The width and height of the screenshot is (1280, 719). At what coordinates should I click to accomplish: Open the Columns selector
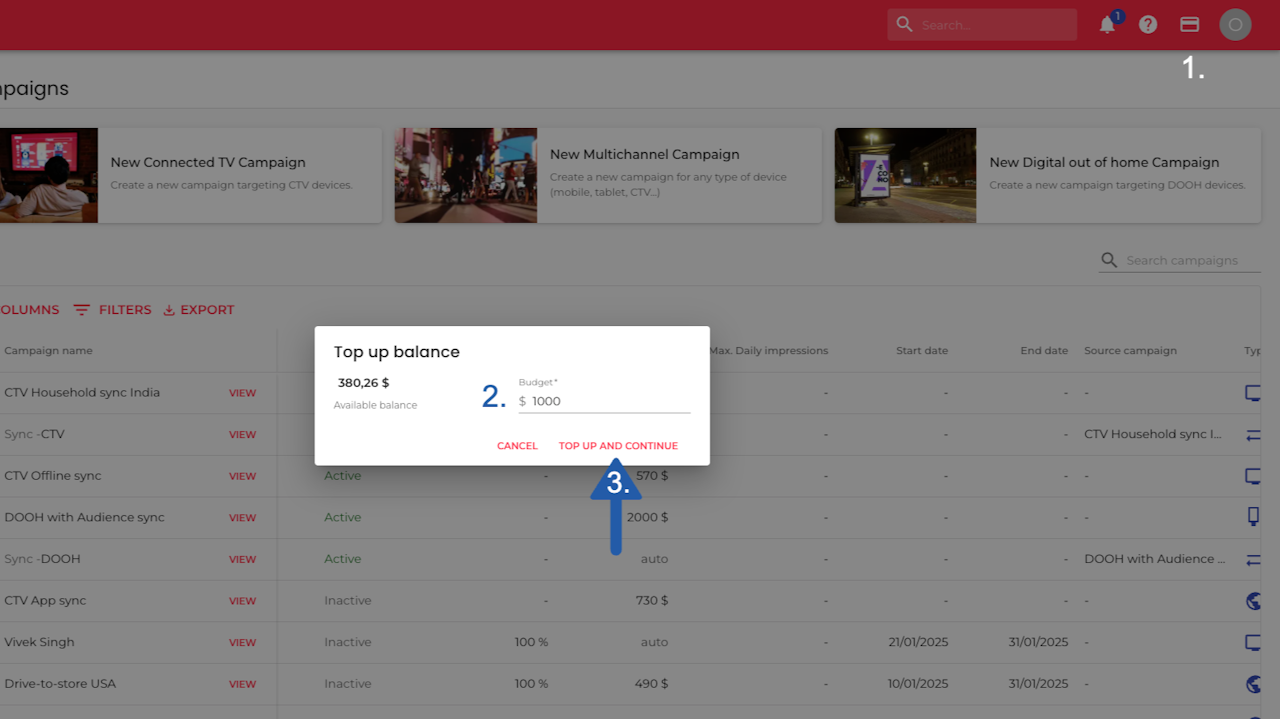[x=28, y=310]
